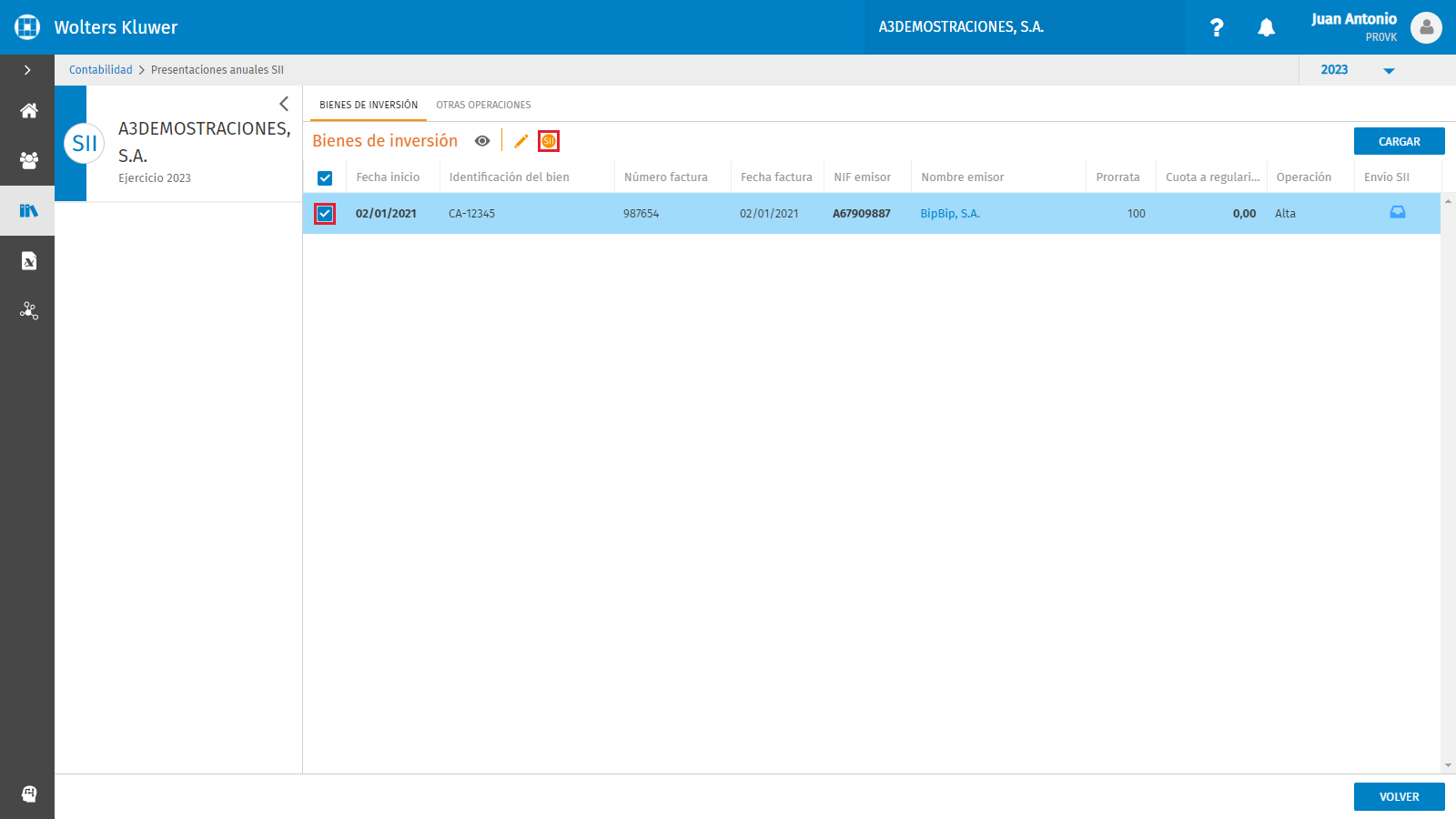Switch to Otras Operaciones tab

pos(483,105)
